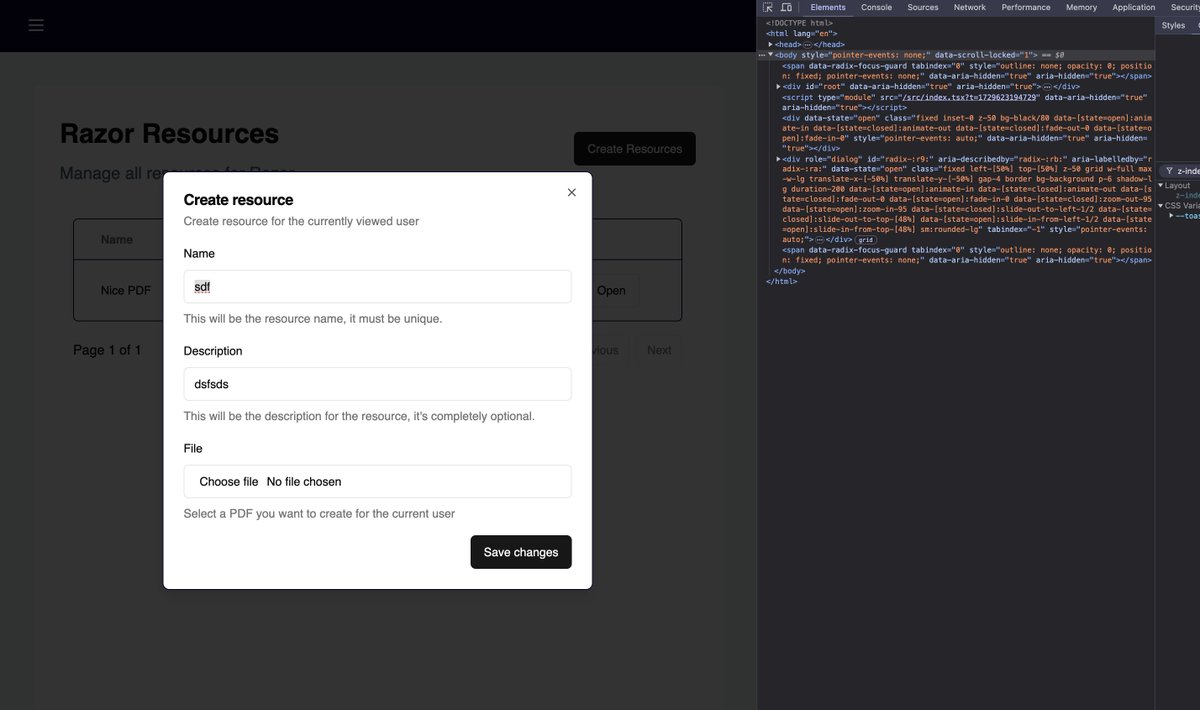
Task: Expand the div role dialog node
Action: click(x=779, y=158)
